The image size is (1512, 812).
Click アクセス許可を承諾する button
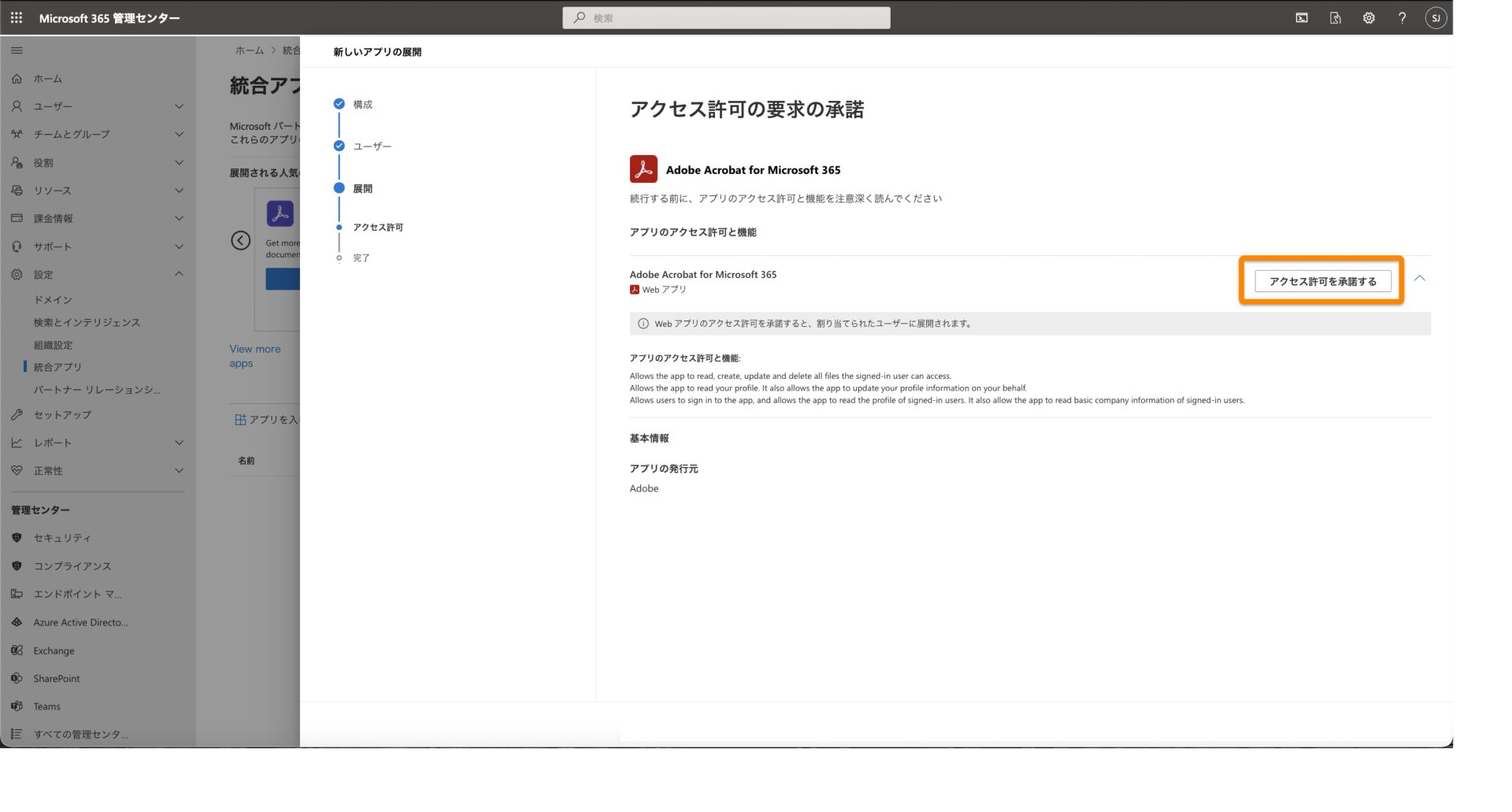coord(1323,281)
